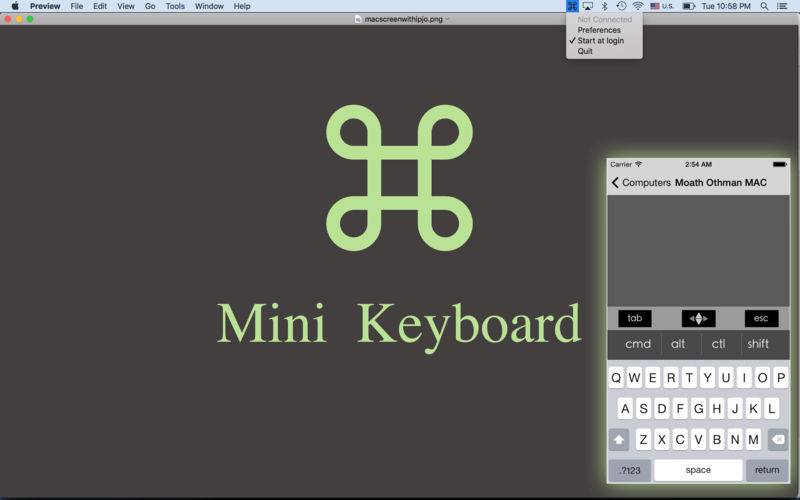800x500 pixels.
Task: Tap the W key
Action: pos(634,378)
